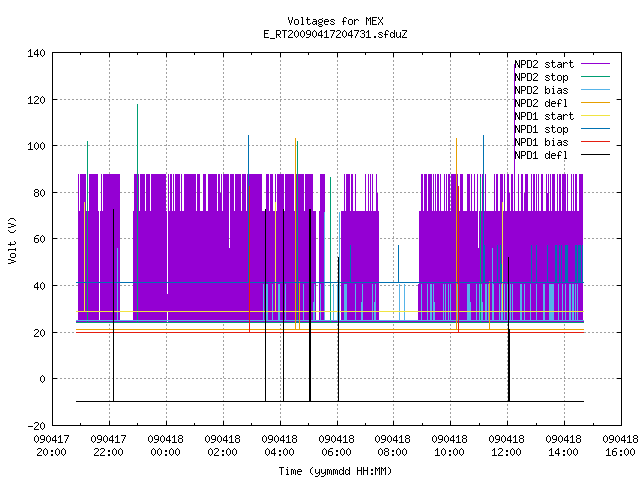The height and width of the screenshot is (480, 640).
Task: Click the light blue NPD2 bias legend line
Action: coord(596,89)
